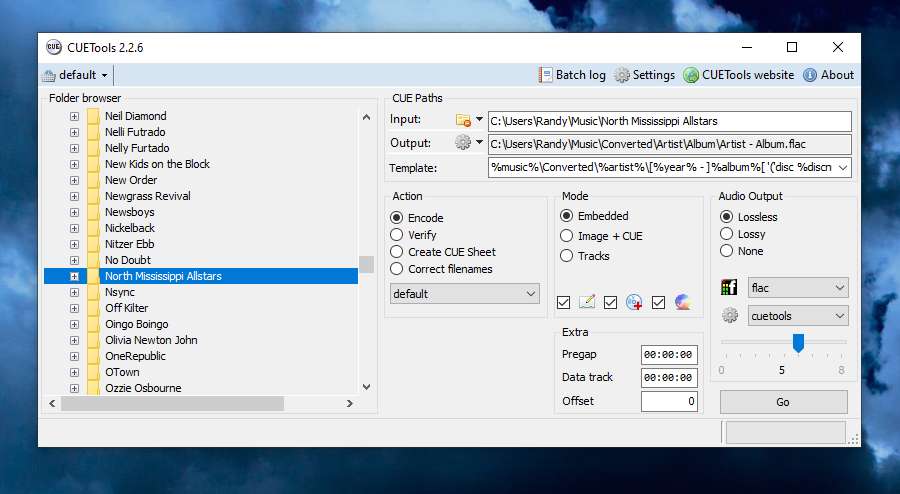
Task: Start processing with the Go button
Action: click(783, 402)
